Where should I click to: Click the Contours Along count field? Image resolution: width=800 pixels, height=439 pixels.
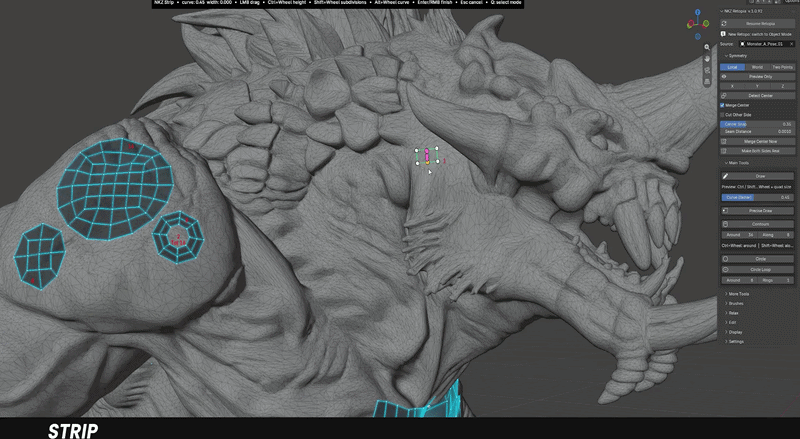point(776,235)
